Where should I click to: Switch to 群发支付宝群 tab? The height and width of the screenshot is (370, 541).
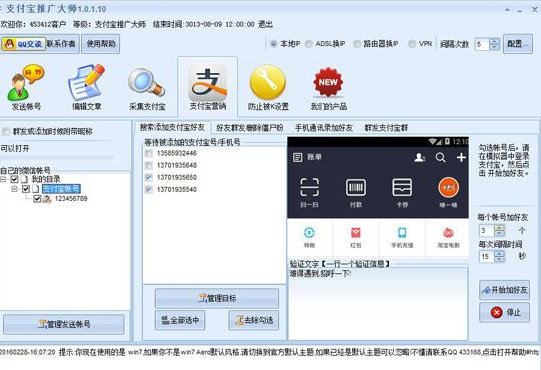[386, 128]
